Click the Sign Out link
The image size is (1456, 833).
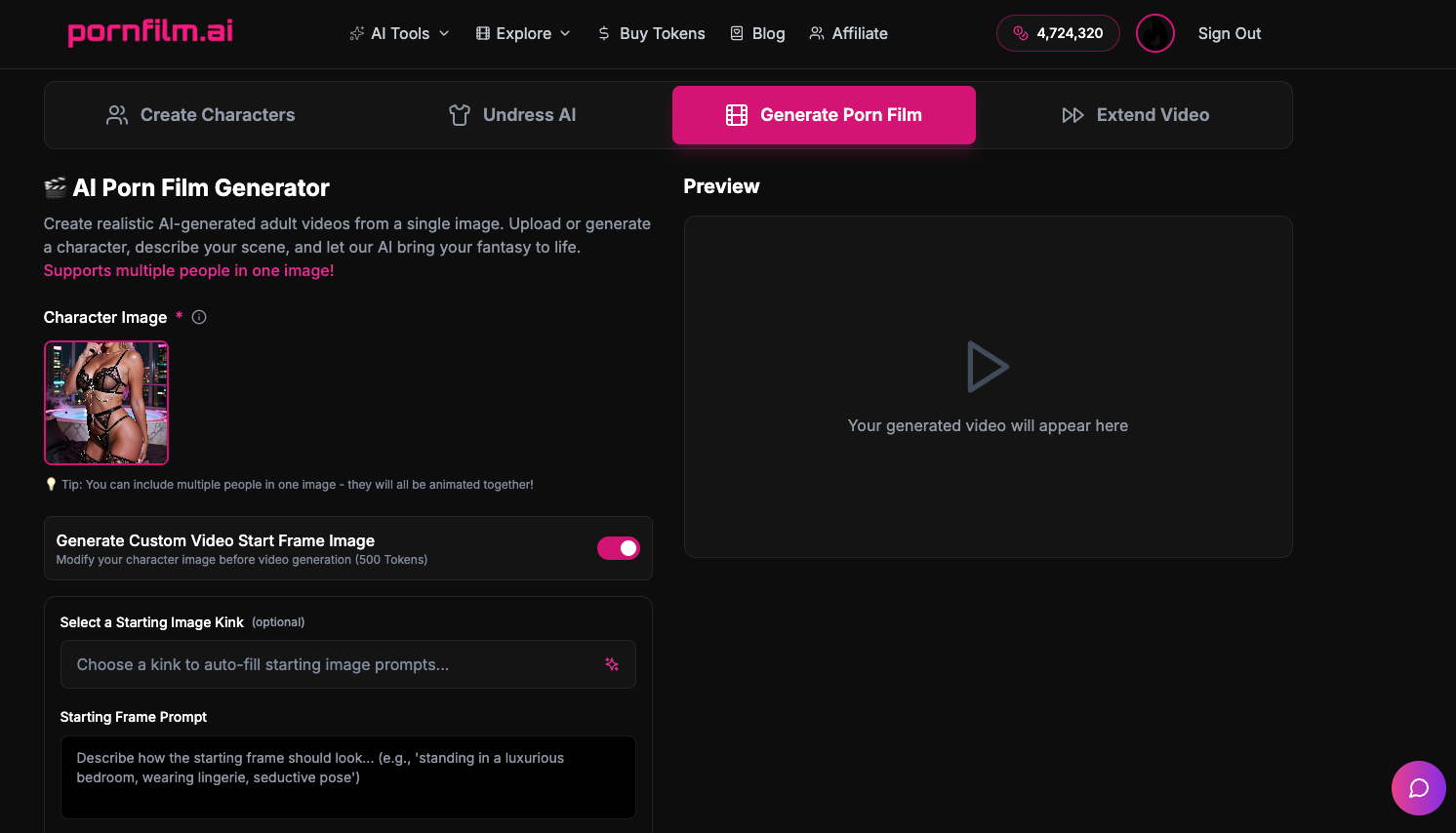[1229, 32]
